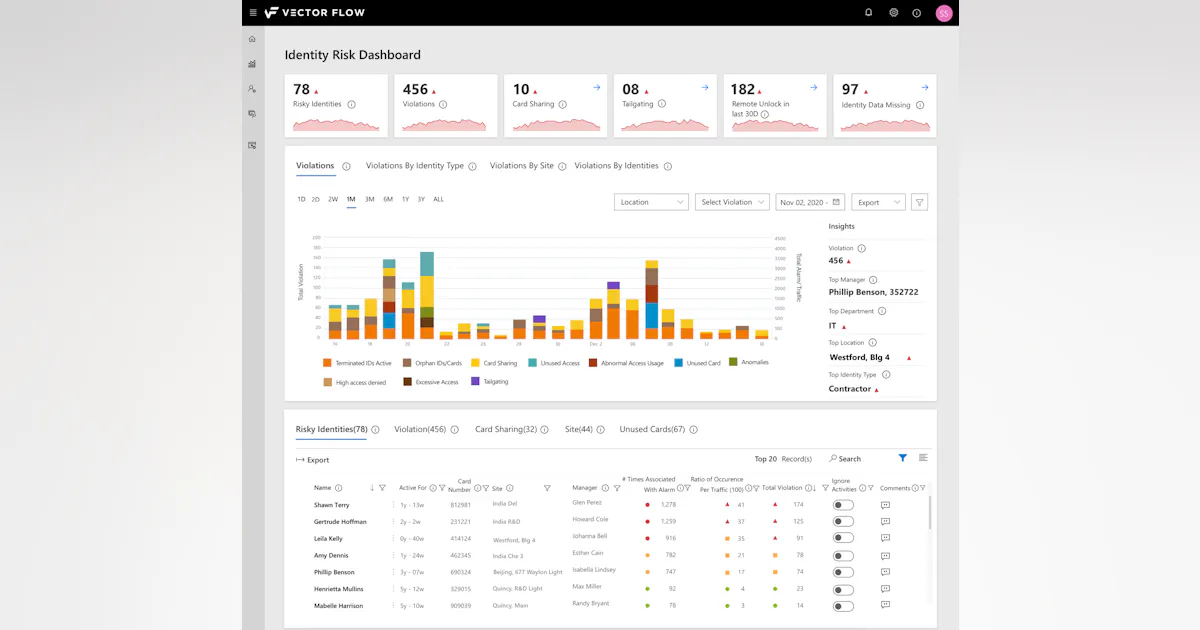Show info for Violations card
The height and width of the screenshot is (630, 1200).
coord(443,104)
